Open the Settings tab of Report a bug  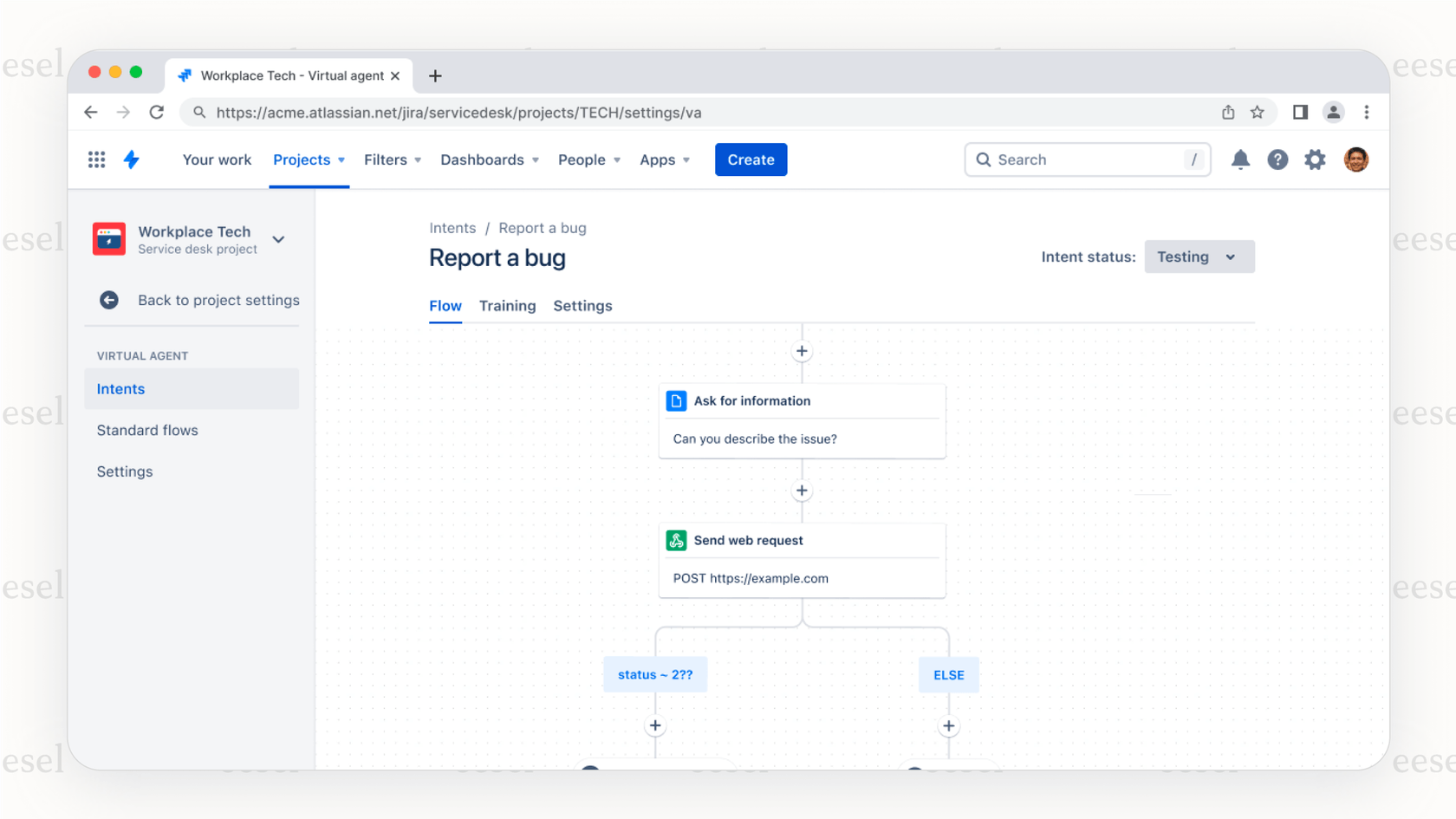click(582, 306)
